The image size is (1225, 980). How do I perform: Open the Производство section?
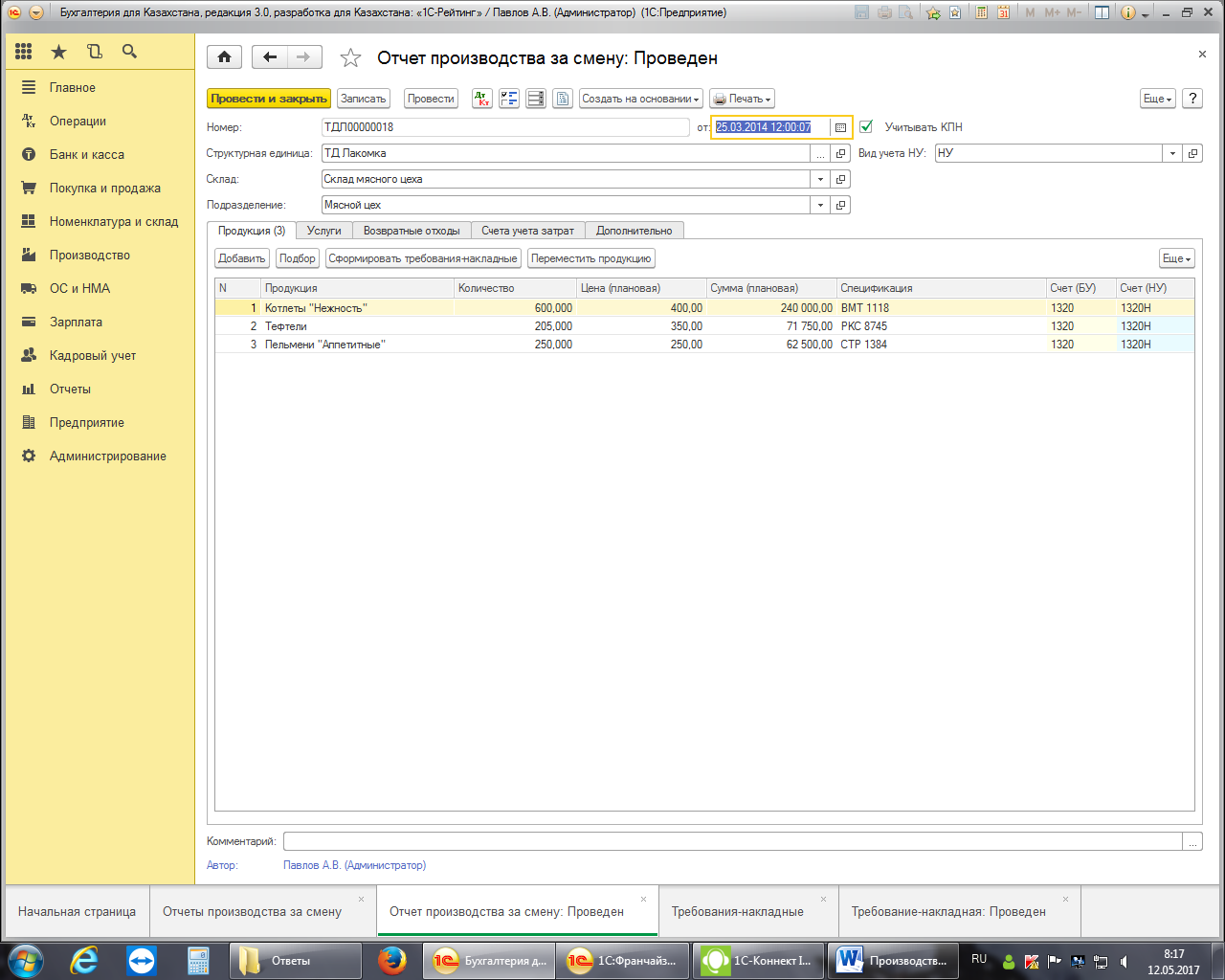[x=90, y=256]
